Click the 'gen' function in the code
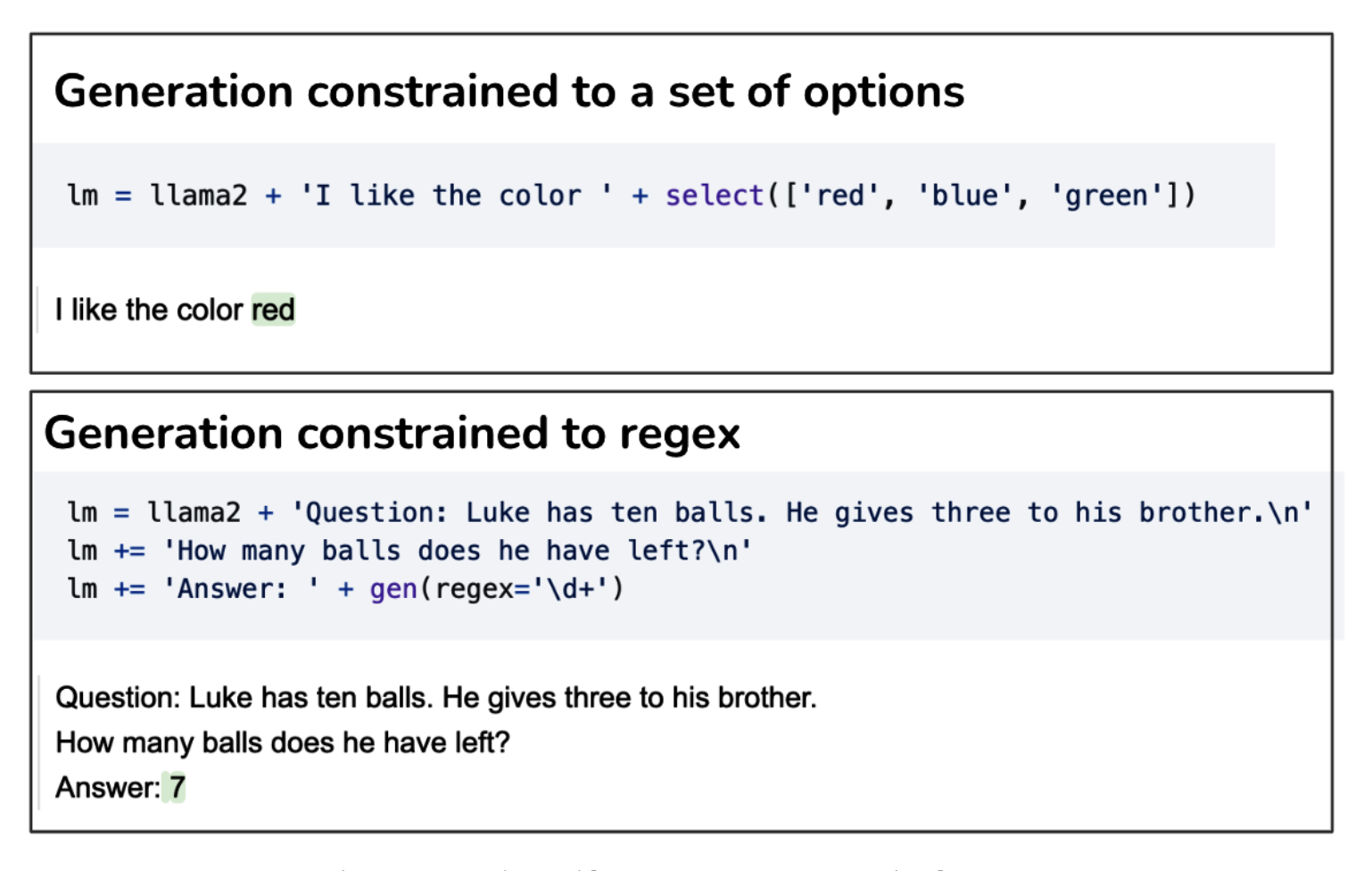Image resolution: width=1372 pixels, height=871 pixels. click(x=393, y=589)
